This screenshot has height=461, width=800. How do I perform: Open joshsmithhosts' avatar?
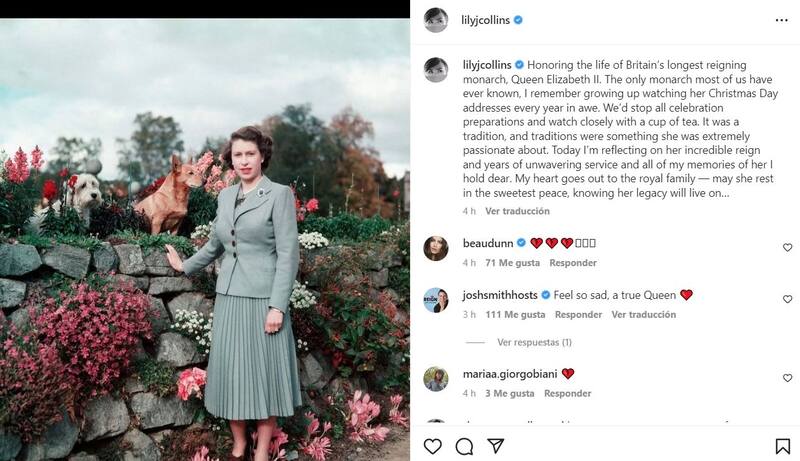click(435, 300)
